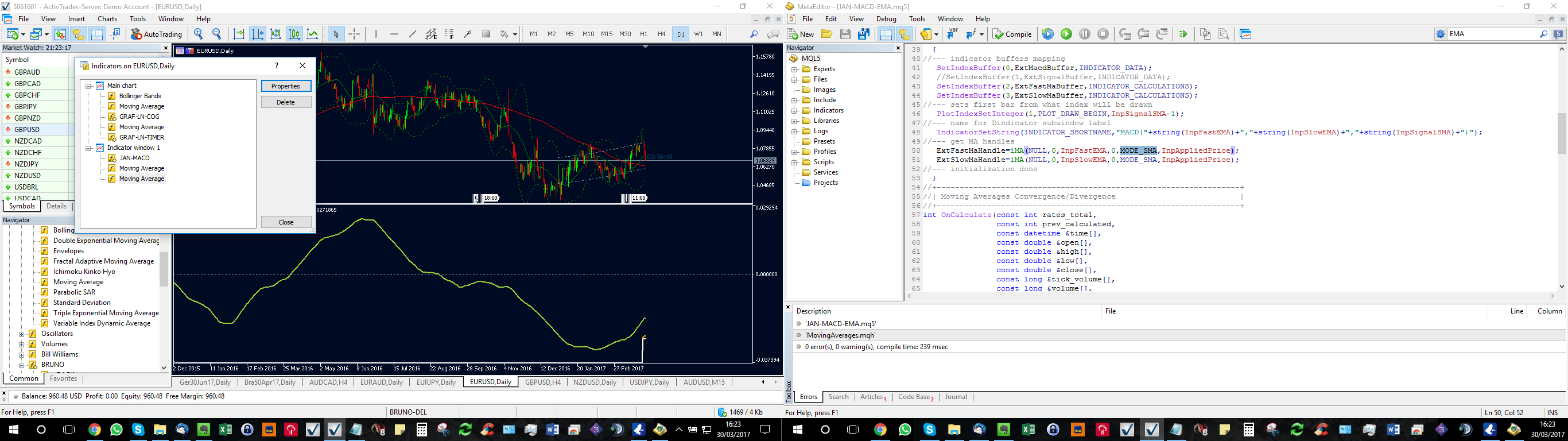Click the Step Over debug icon

pos(1143,34)
